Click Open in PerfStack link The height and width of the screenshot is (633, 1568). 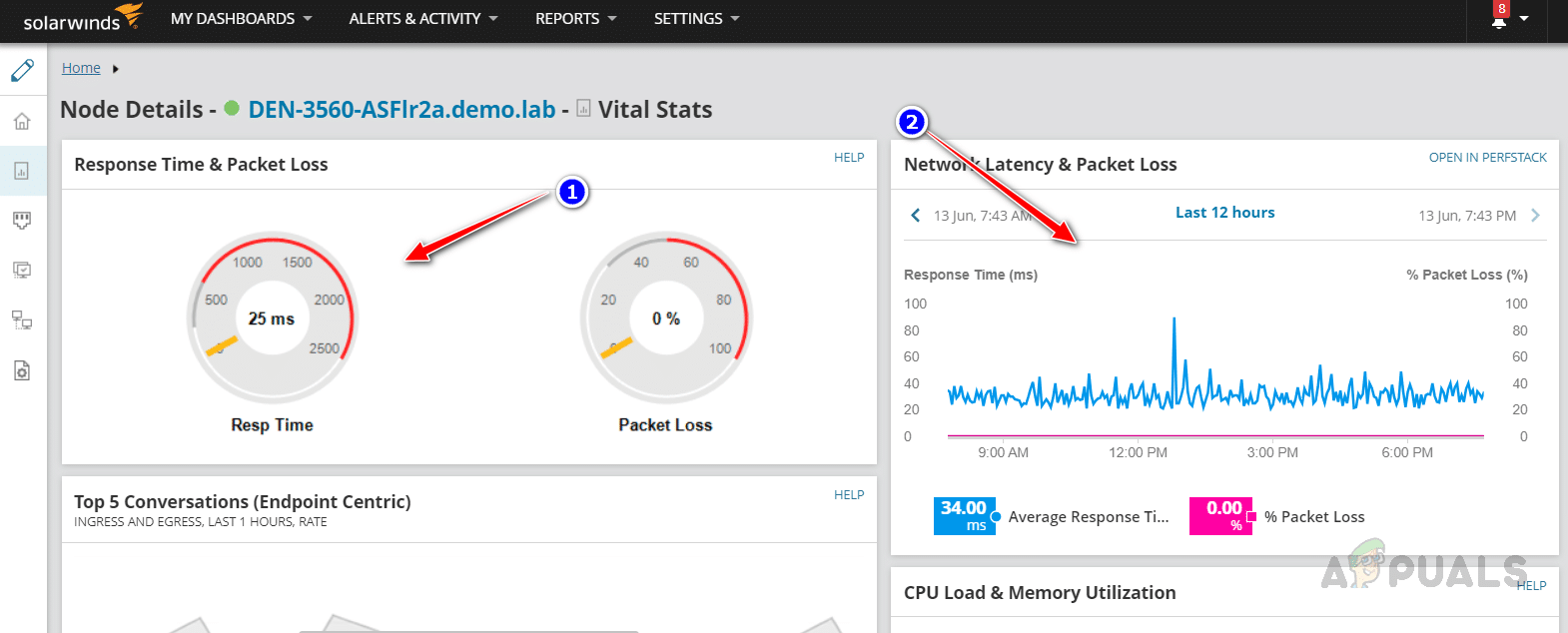(1487, 158)
